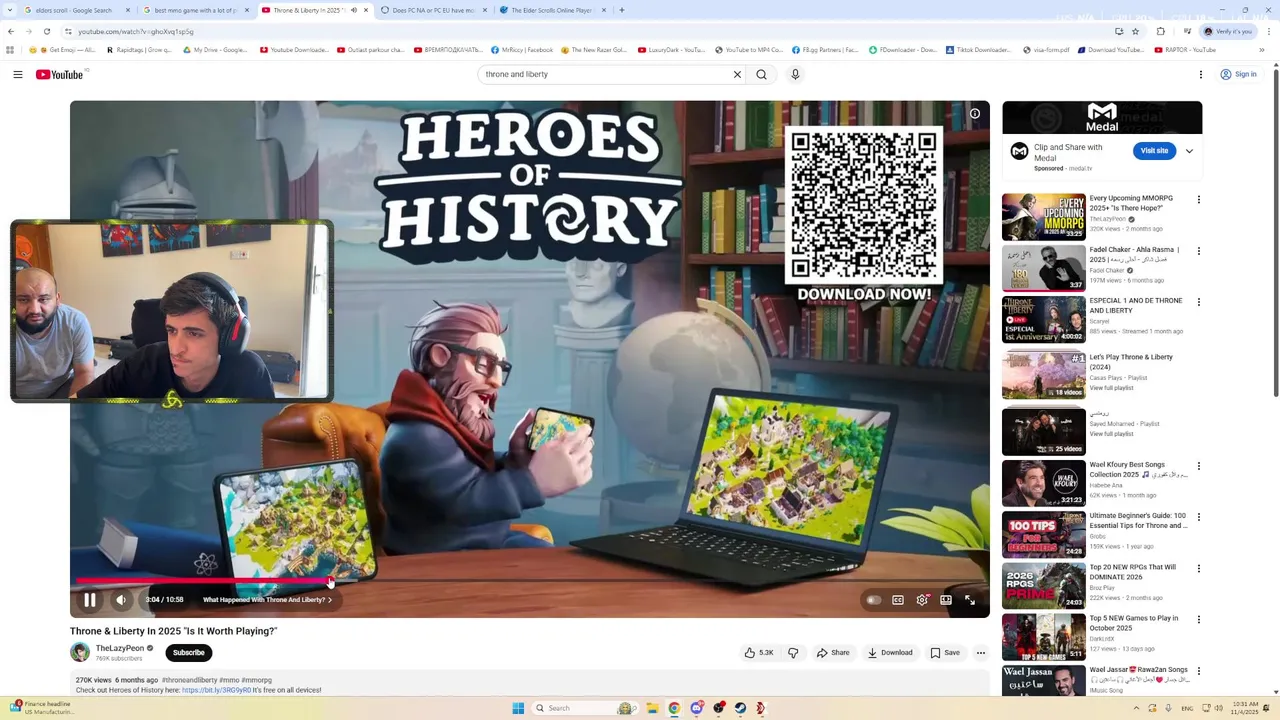Open more actions ellipsis beside Save

click(981, 653)
